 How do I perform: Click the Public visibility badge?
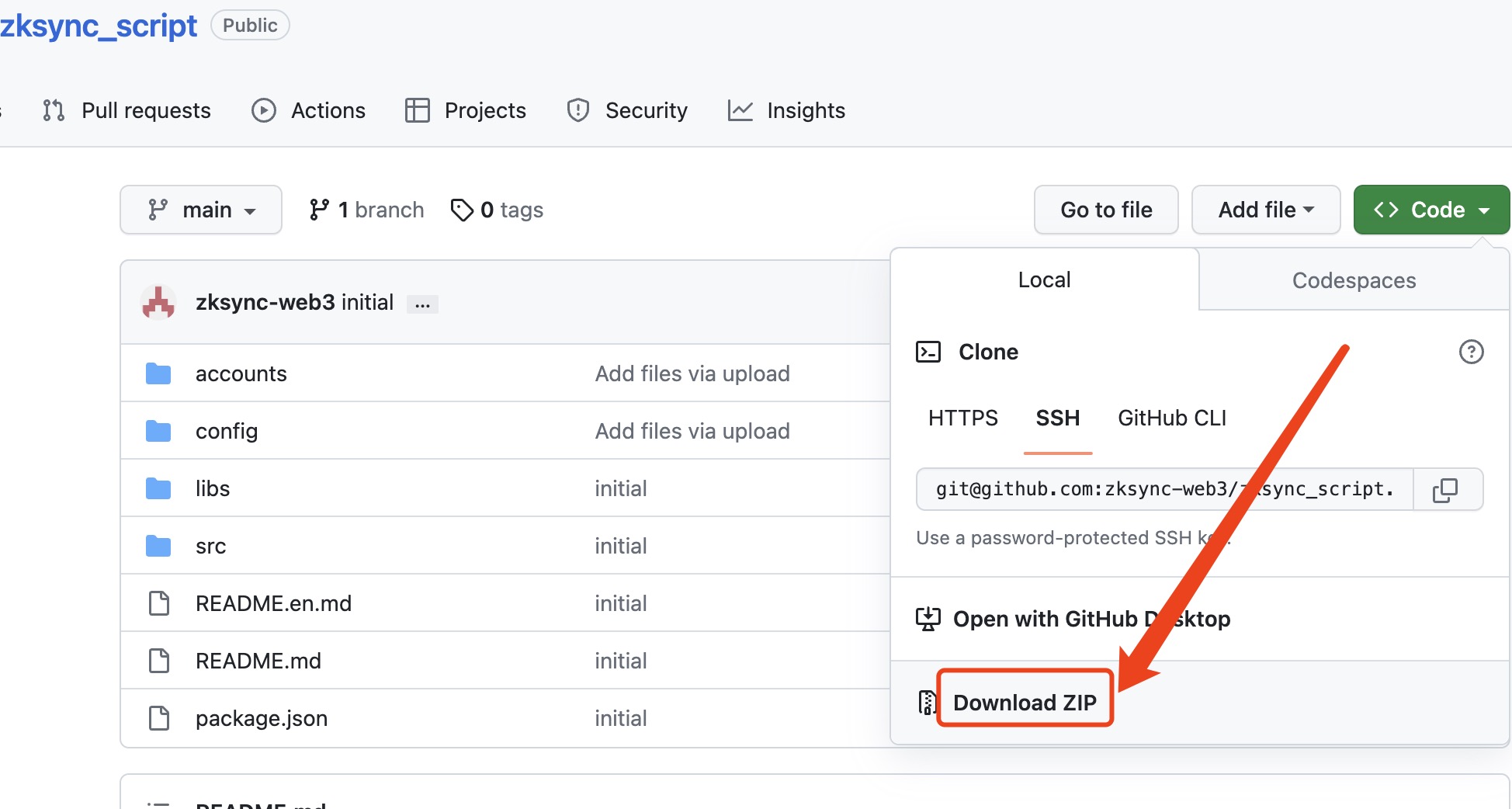point(250,25)
